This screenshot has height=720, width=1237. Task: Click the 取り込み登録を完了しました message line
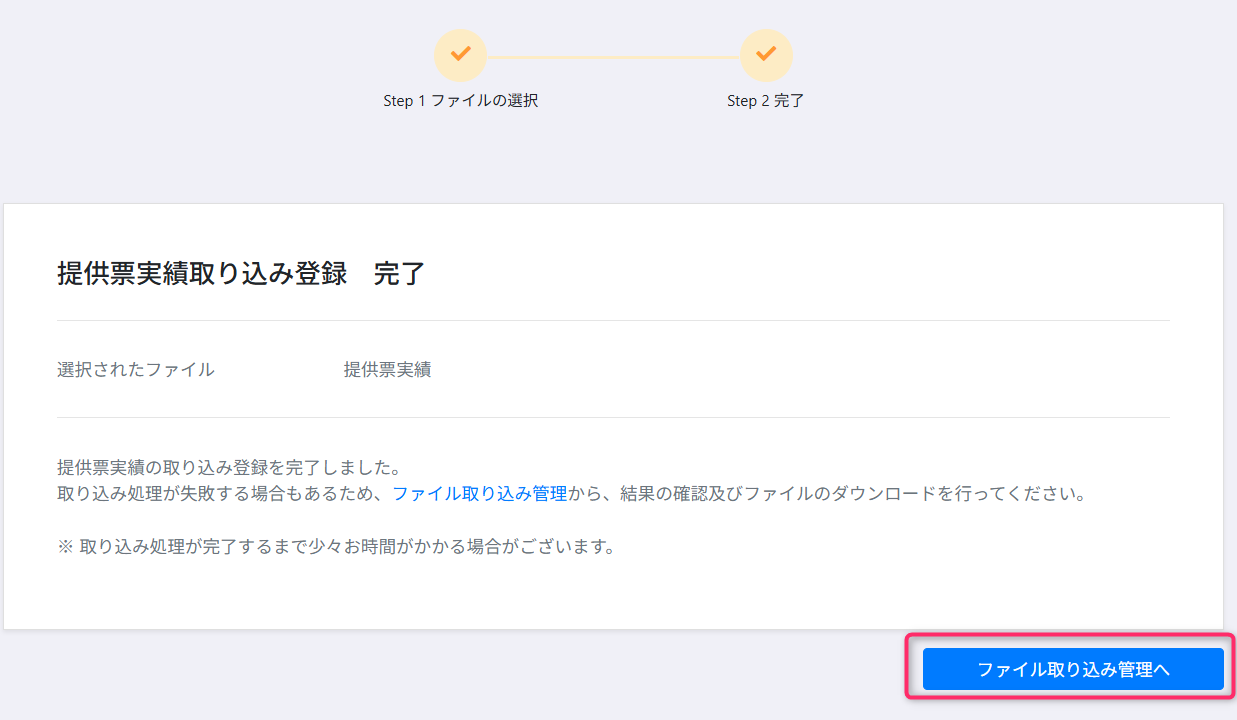229,468
